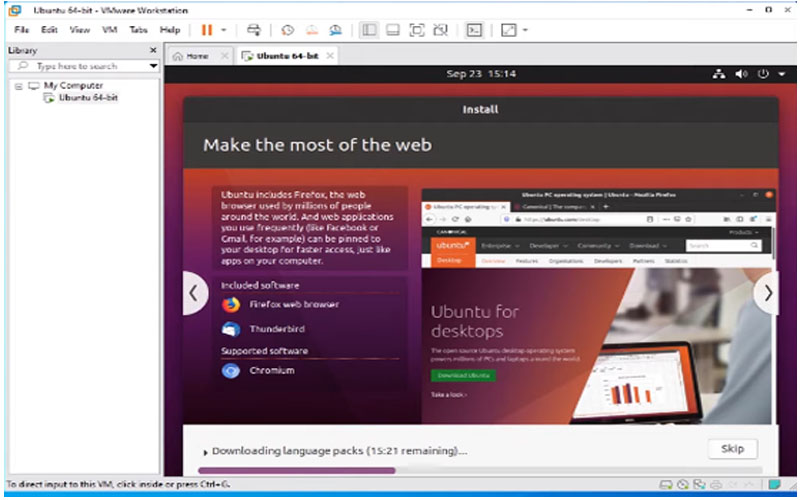The height and width of the screenshot is (500, 800).
Task: Click the Firefox web browser icon
Action: tap(231, 305)
